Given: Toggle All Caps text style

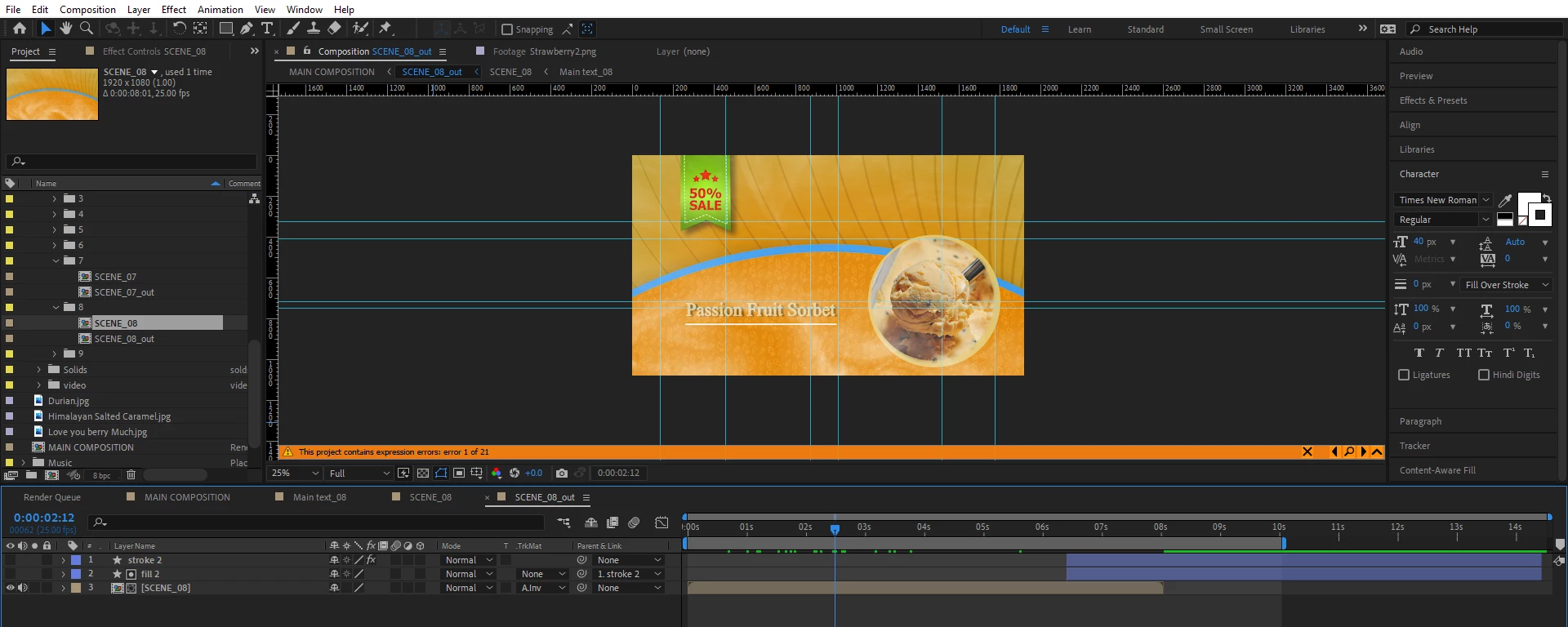Looking at the screenshot, I should (x=1463, y=353).
